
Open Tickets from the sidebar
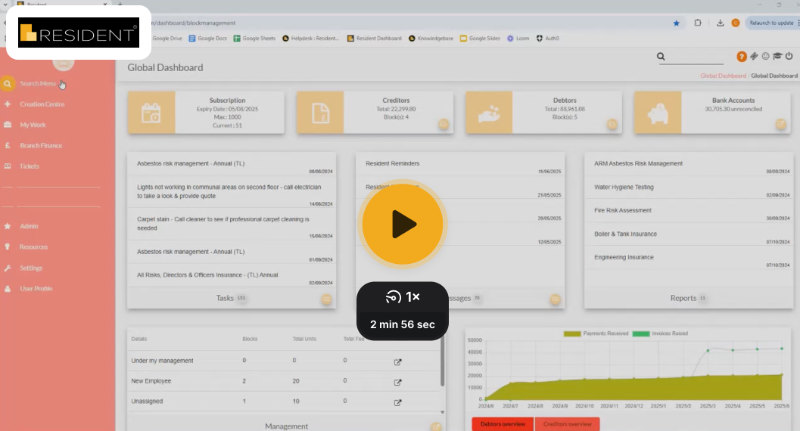pyautogui.click(x=29, y=166)
